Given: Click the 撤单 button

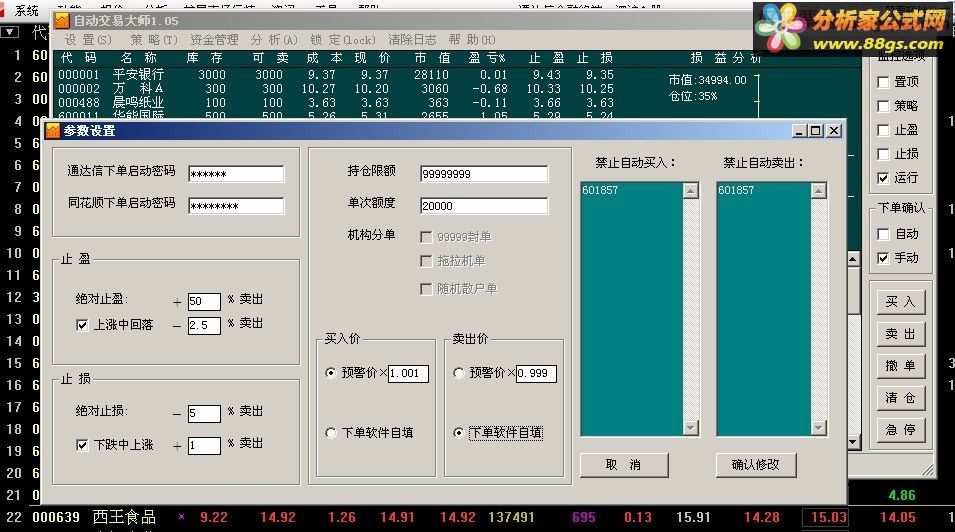Looking at the screenshot, I should [x=900, y=366].
